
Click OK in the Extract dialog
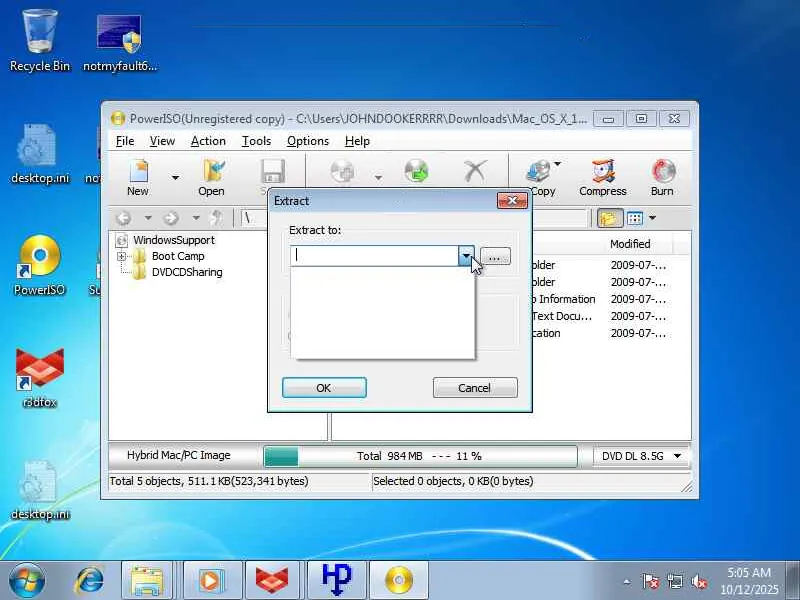(x=324, y=388)
